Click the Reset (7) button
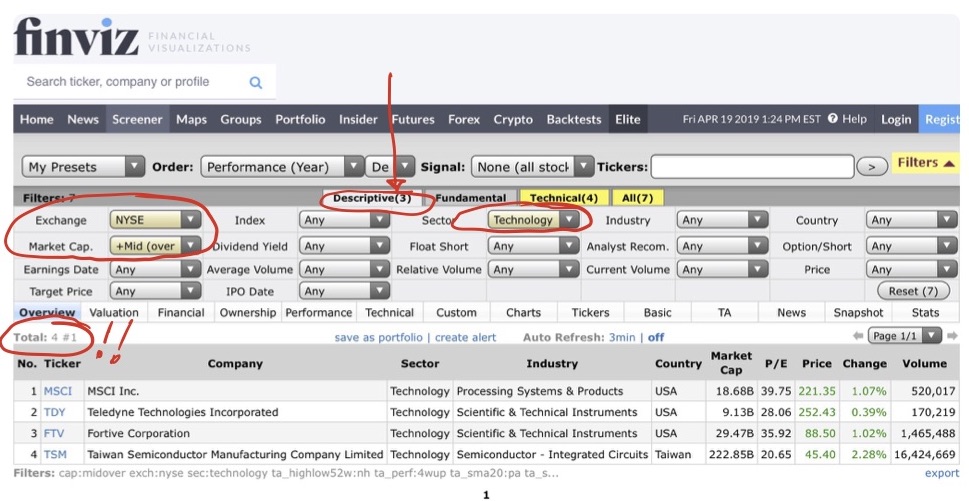This screenshot has width=969, height=501. coord(912,291)
